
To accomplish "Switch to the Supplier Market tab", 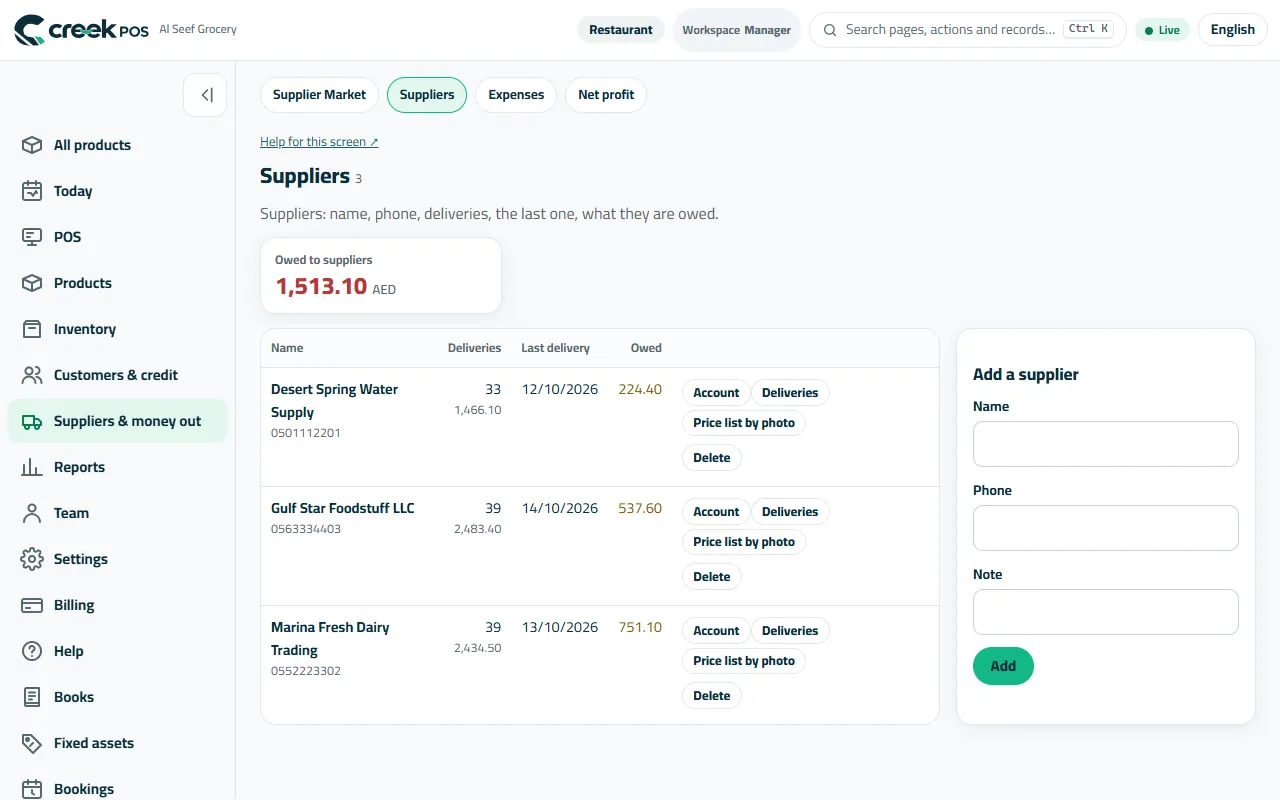I will [x=319, y=95].
